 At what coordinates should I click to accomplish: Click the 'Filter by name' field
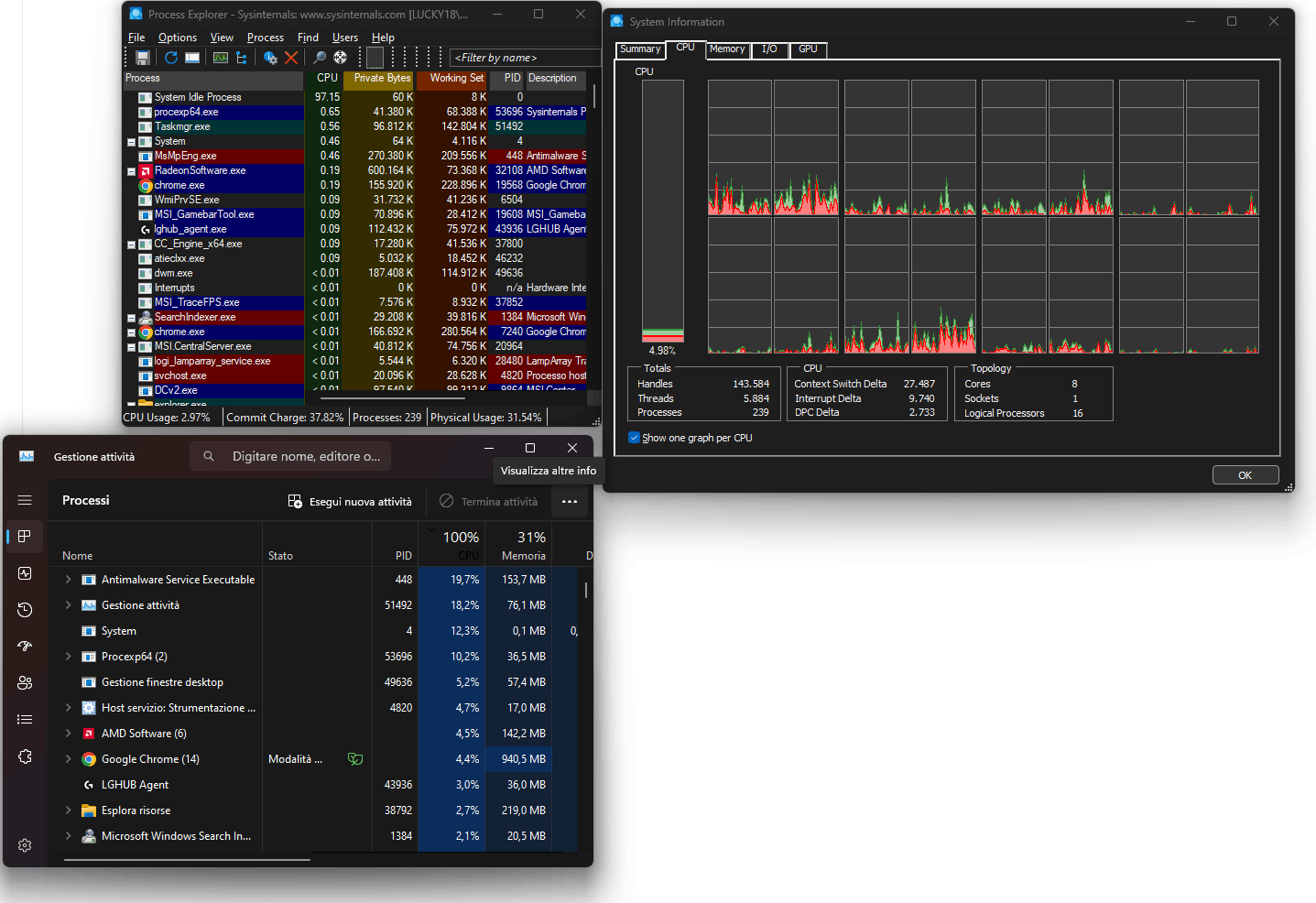525,58
